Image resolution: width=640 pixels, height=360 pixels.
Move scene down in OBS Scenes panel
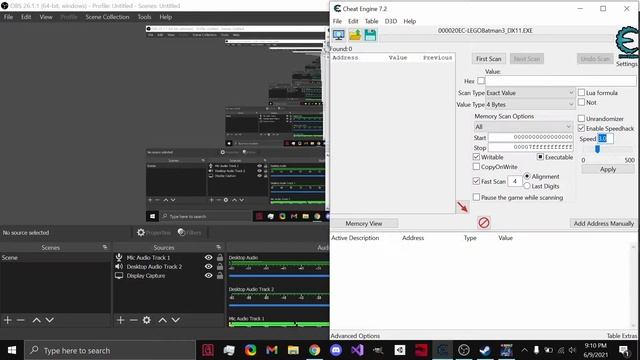tap(49, 320)
